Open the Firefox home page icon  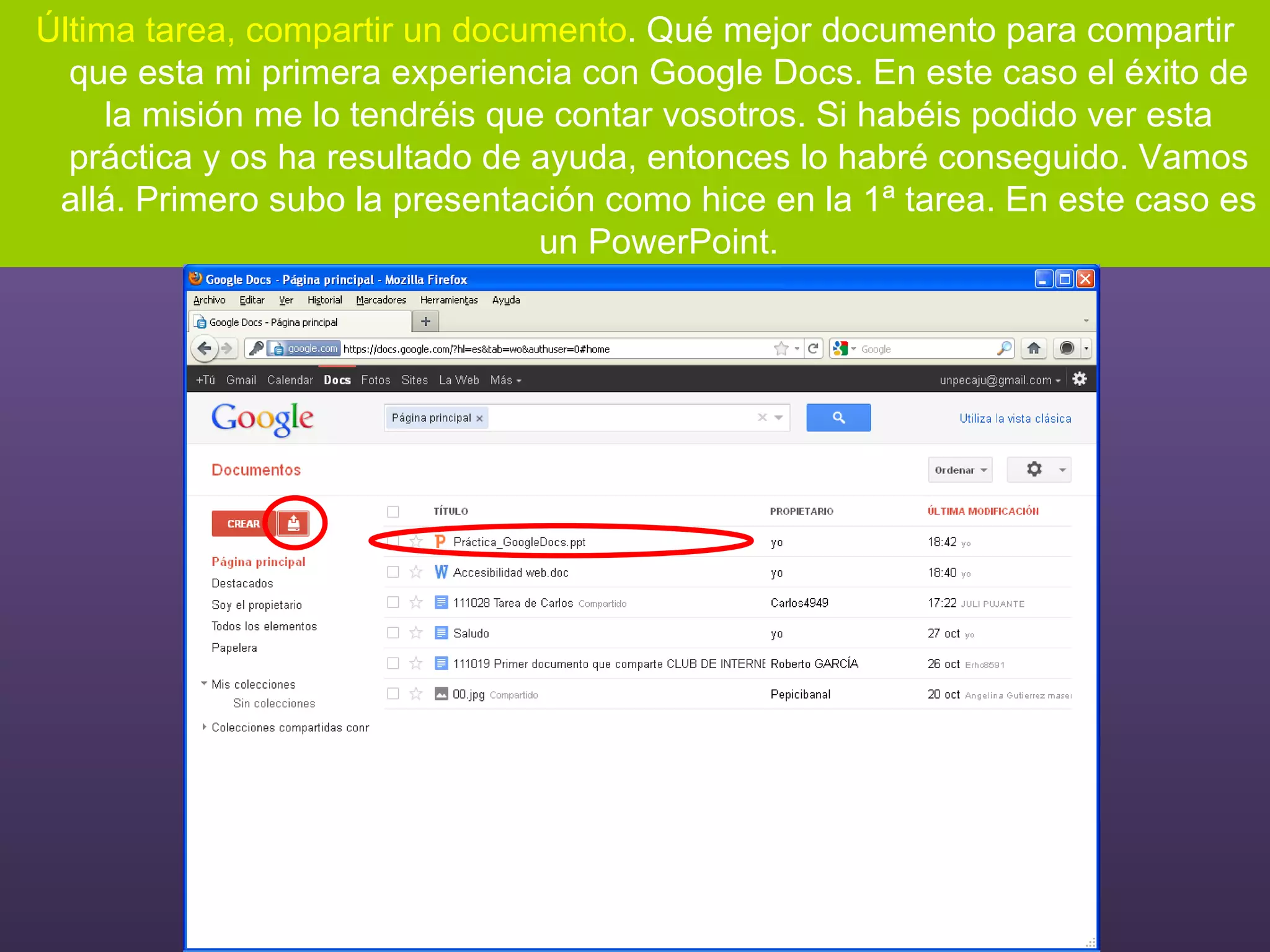pyautogui.click(x=1033, y=348)
